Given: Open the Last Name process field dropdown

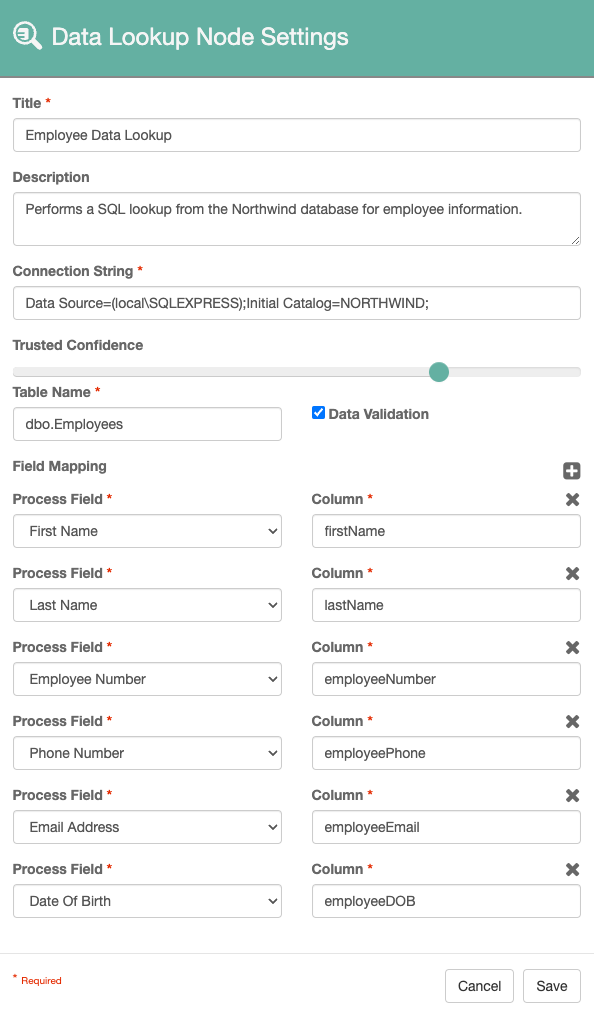Looking at the screenshot, I should pos(147,605).
